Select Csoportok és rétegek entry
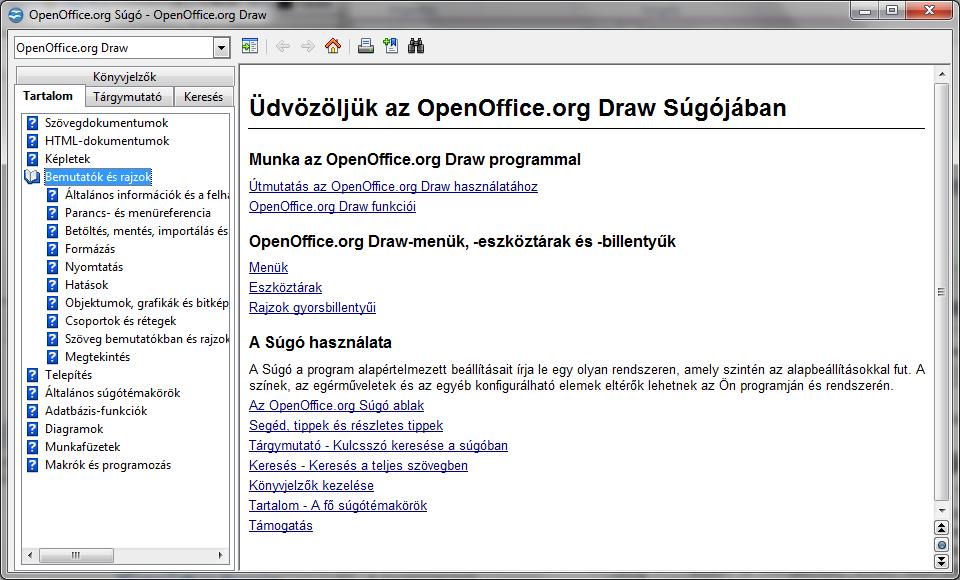This screenshot has width=960, height=580. (x=120, y=321)
